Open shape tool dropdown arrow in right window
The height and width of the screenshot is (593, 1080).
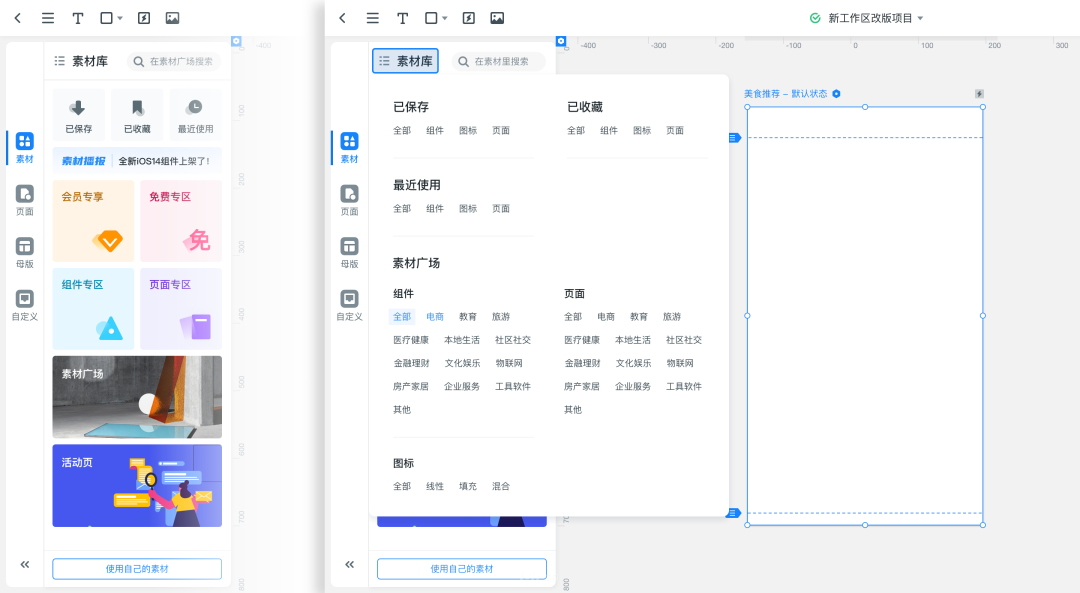click(x=444, y=19)
